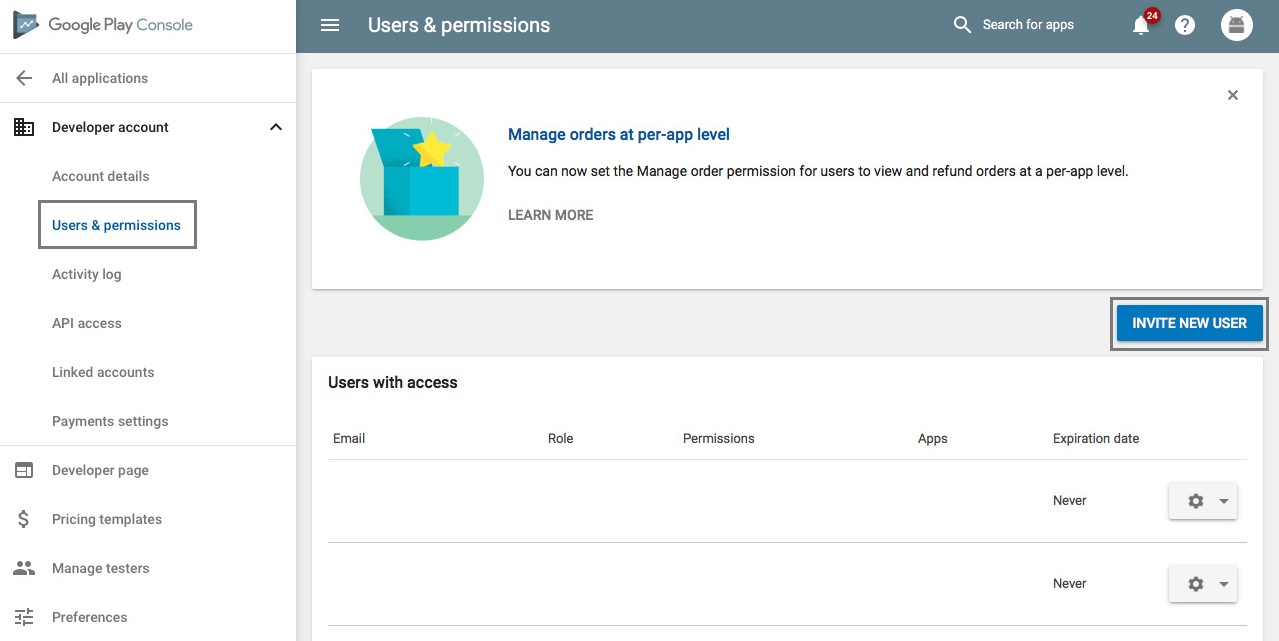Click the Preferences sliders icon
1279x641 pixels.
(x=24, y=617)
